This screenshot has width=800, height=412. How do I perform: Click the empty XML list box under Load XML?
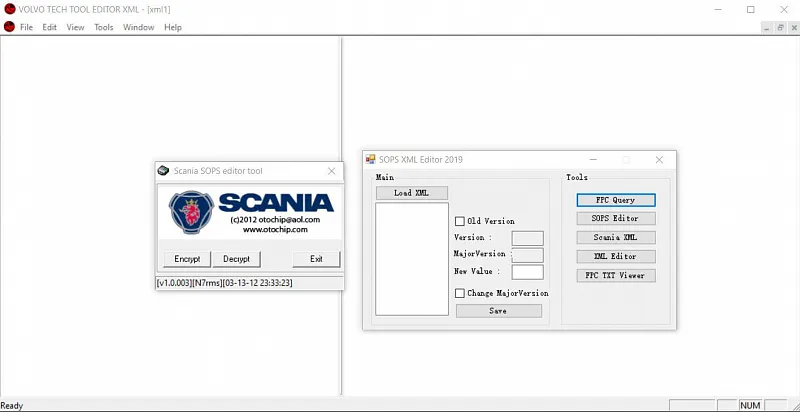412,259
